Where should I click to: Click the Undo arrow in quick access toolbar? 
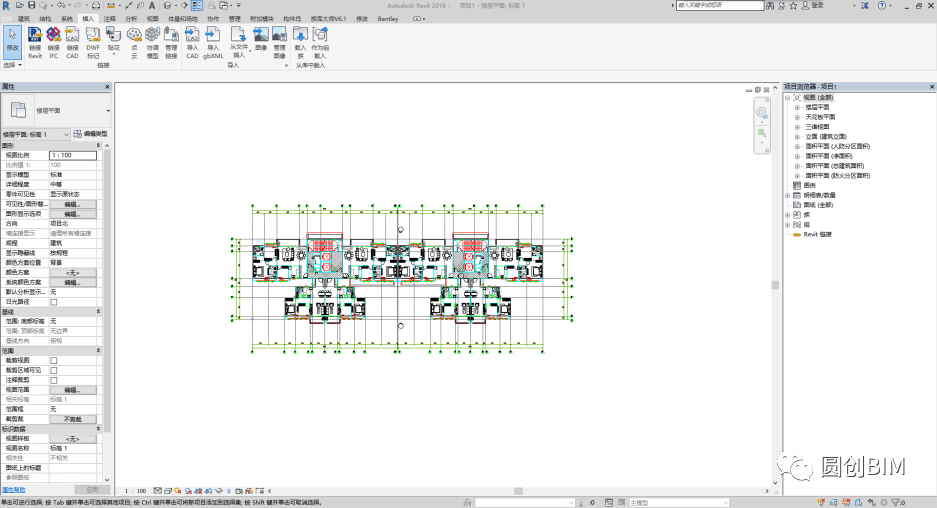point(60,5)
